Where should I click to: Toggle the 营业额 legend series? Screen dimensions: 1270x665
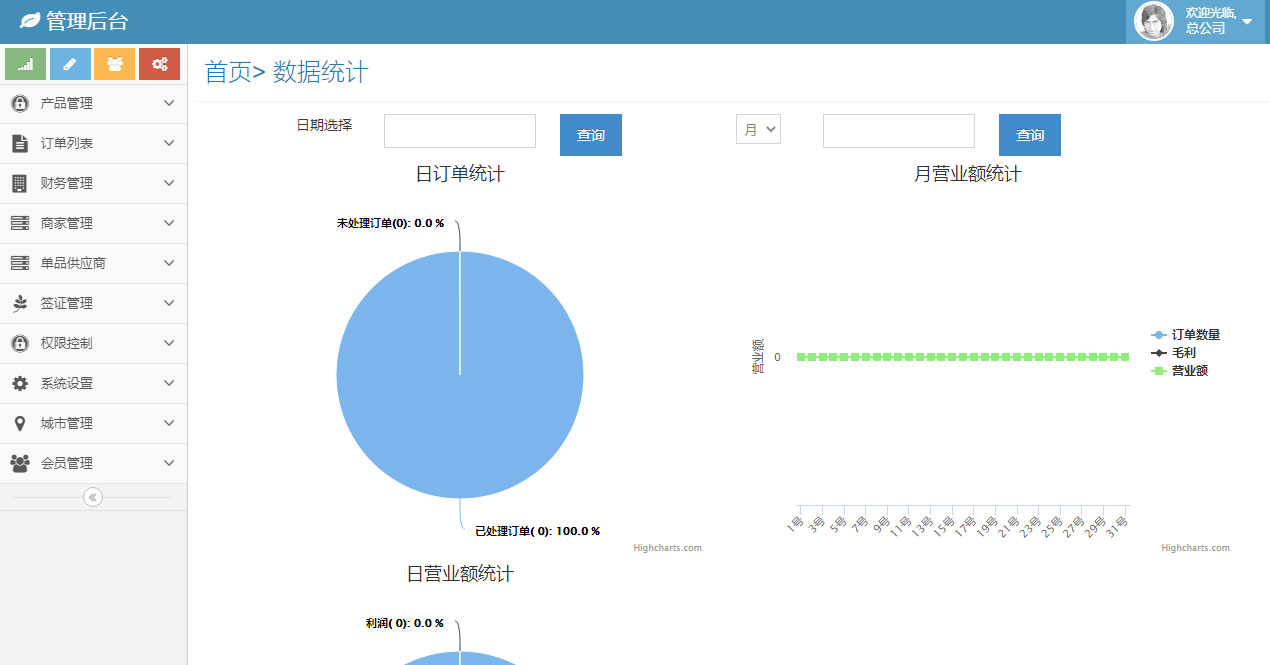(x=1180, y=371)
